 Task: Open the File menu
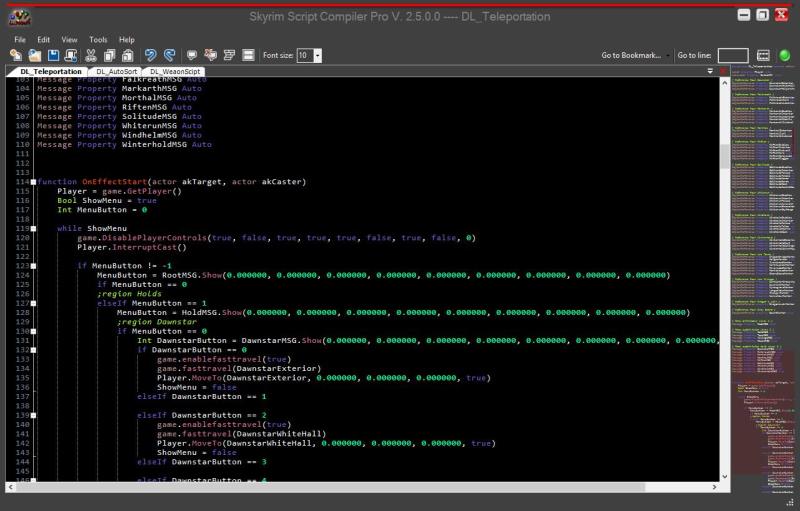(x=20, y=39)
